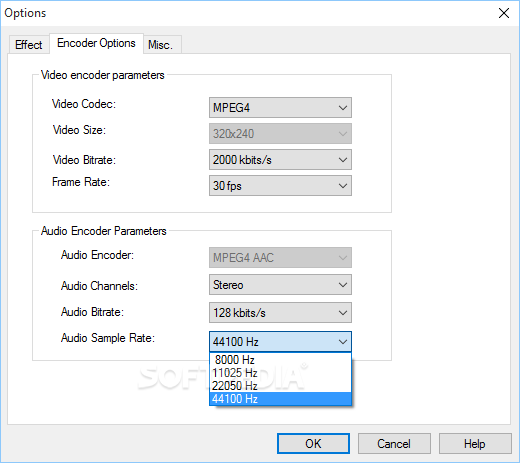Click the Frame Rate dropdown arrow chevron
This screenshot has height=463, width=520.
[343, 186]
